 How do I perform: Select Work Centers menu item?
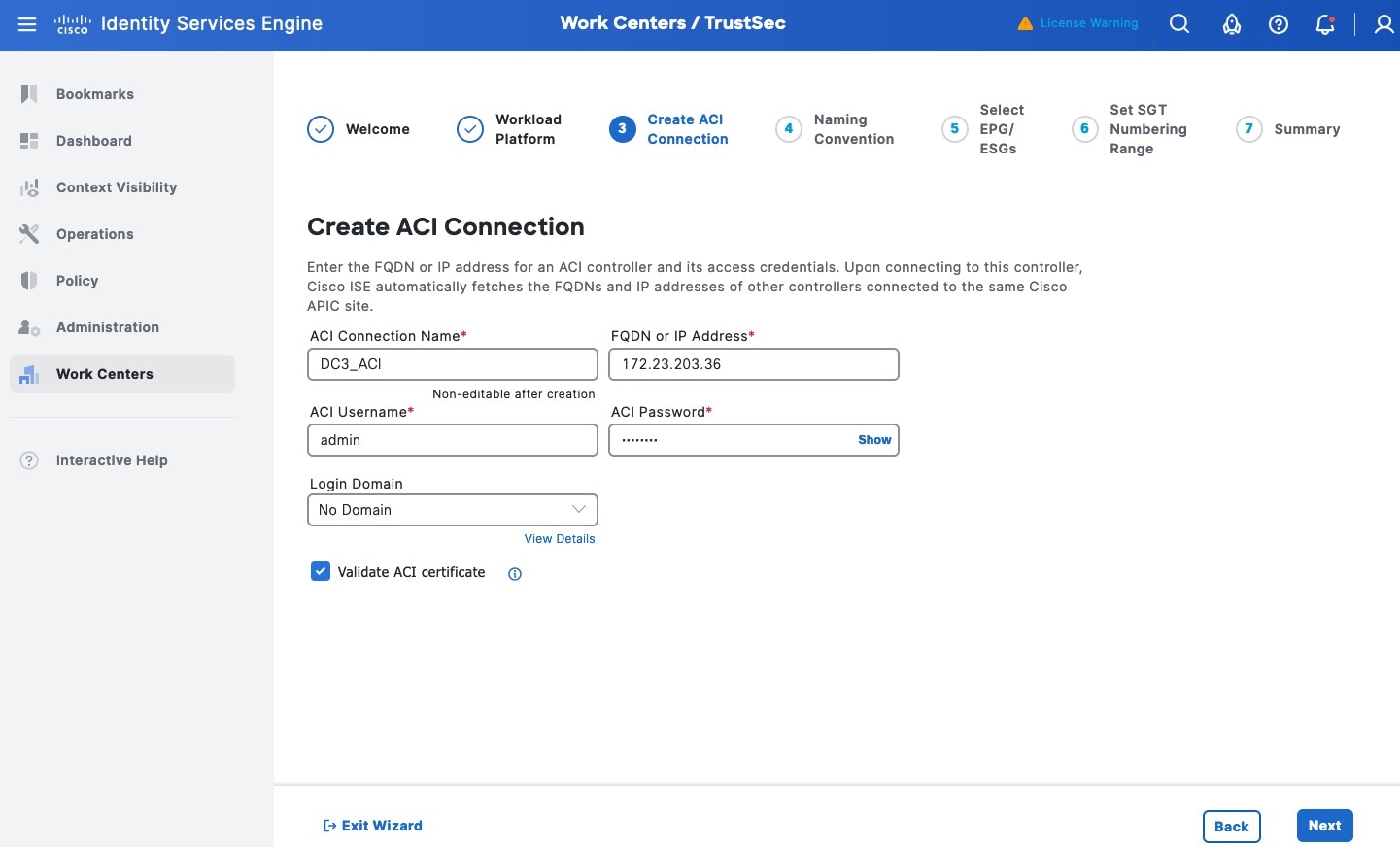point(122,374)
